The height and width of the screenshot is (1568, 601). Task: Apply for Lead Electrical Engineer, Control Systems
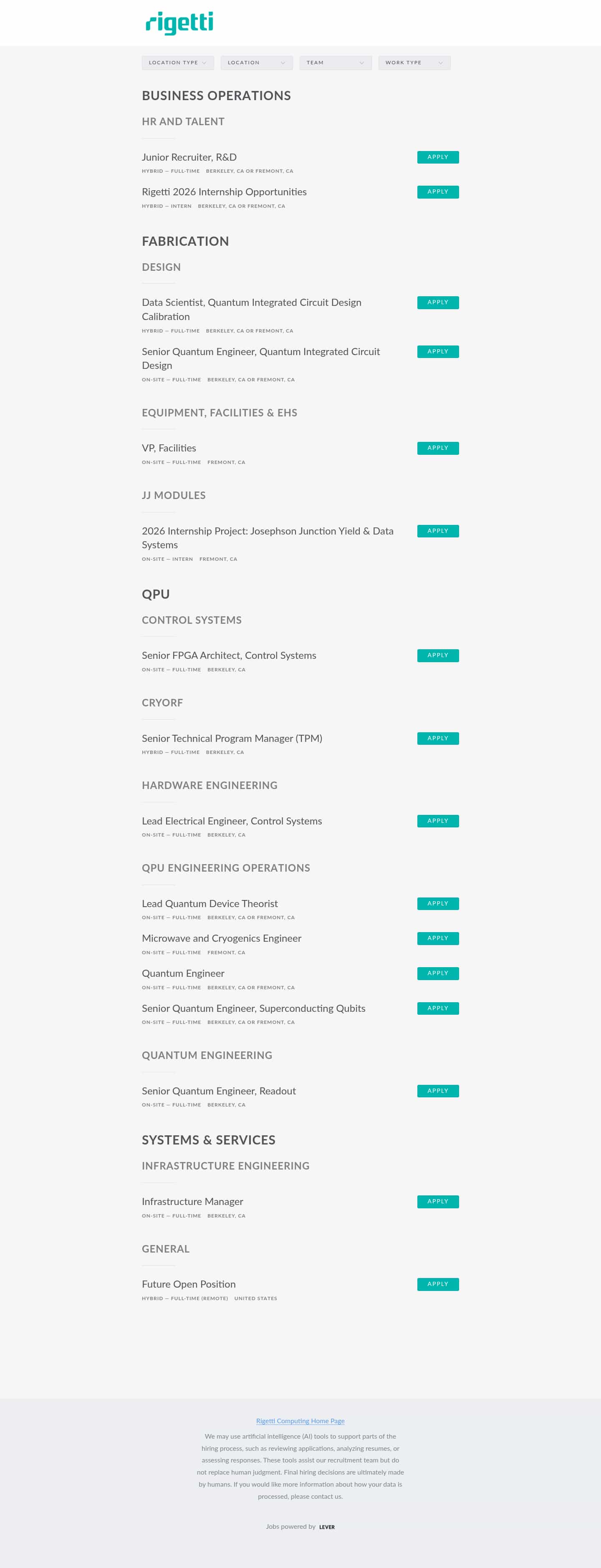coord(437,821)
